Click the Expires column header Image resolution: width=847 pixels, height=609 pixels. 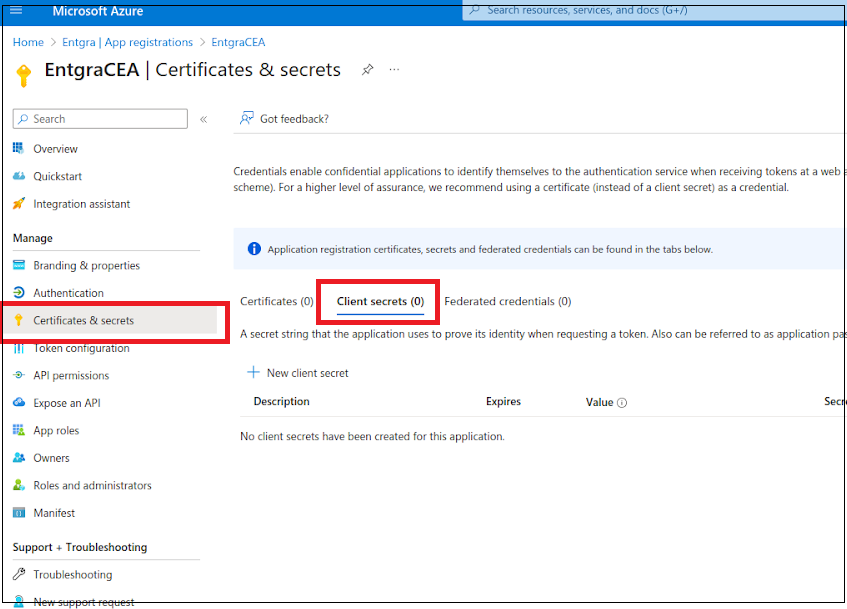(503, 401)
